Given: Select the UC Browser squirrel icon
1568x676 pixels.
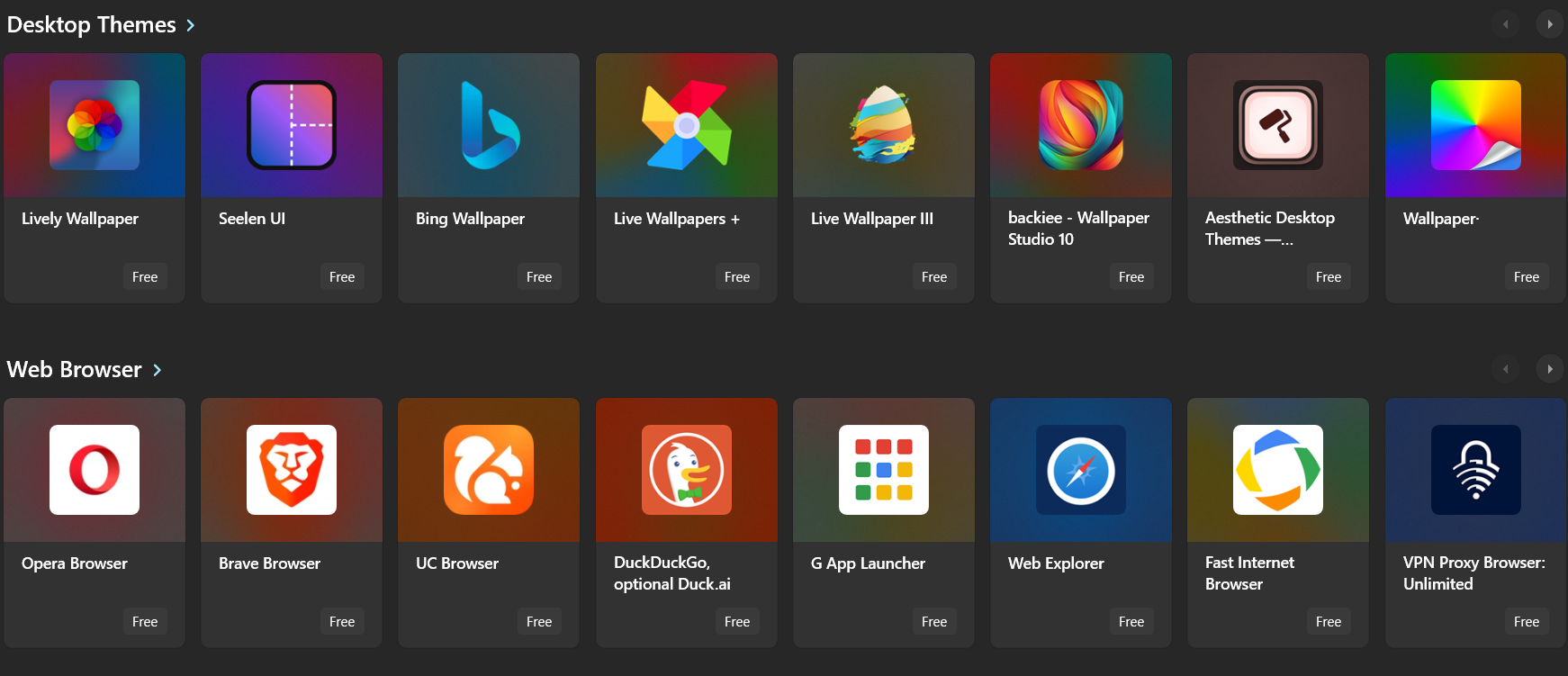Looking at the screenshot, I should [489, 470].
